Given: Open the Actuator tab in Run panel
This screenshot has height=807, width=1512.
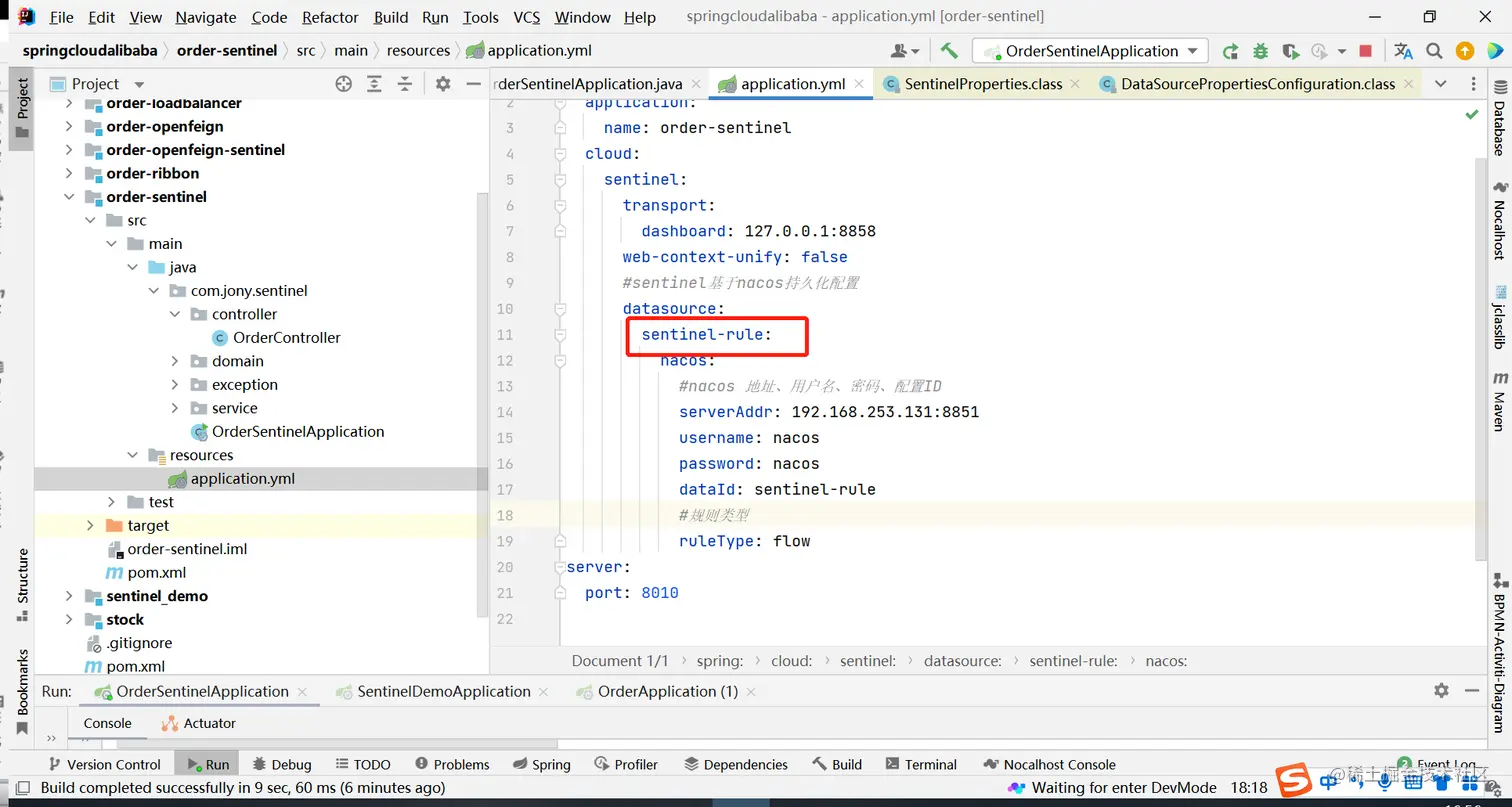Looking at the screenshot, I should pyautogui.click(x=199, y=723).
